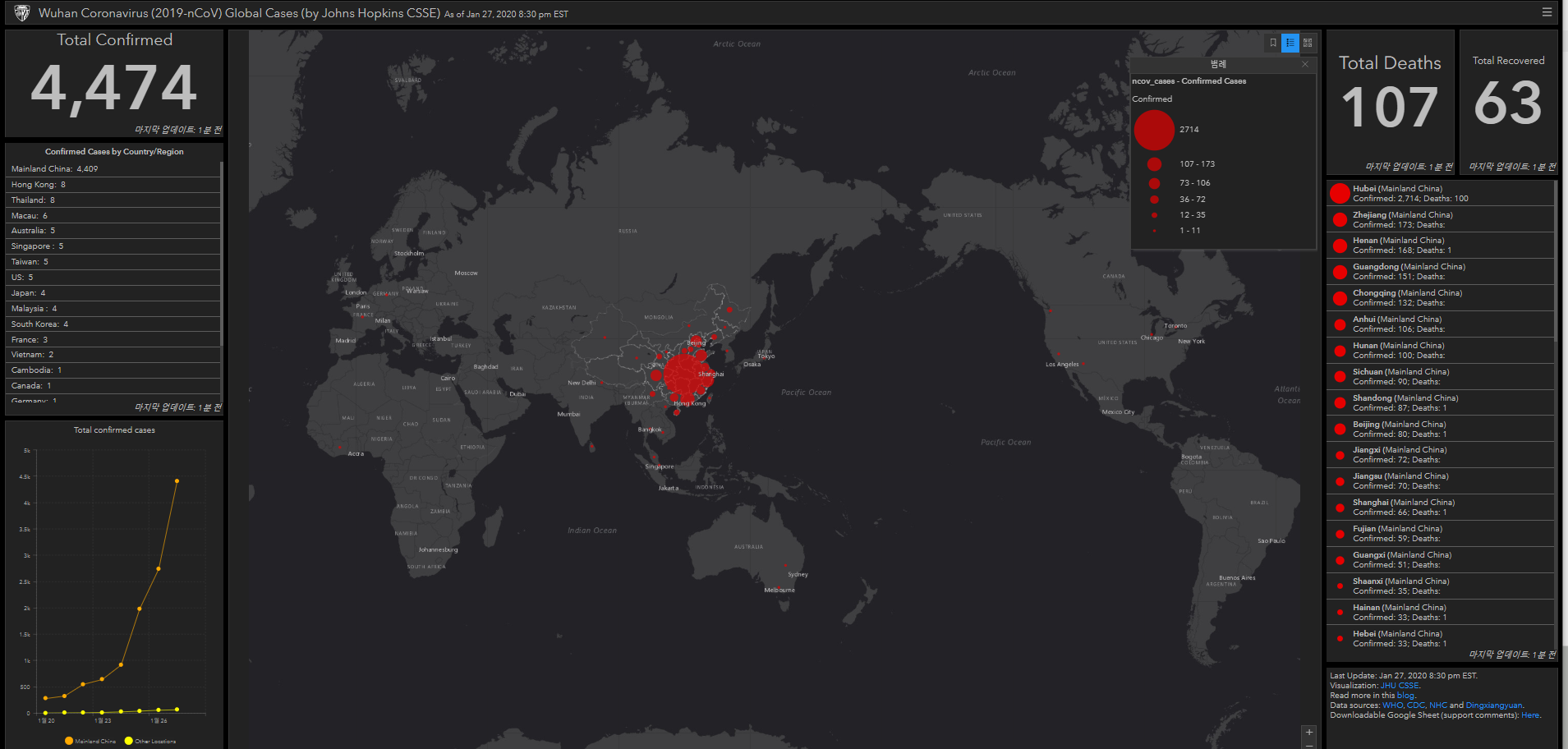Screen dimensions: 1568x749
Task: Select the Zhejiang province row
Action: 1440,220
